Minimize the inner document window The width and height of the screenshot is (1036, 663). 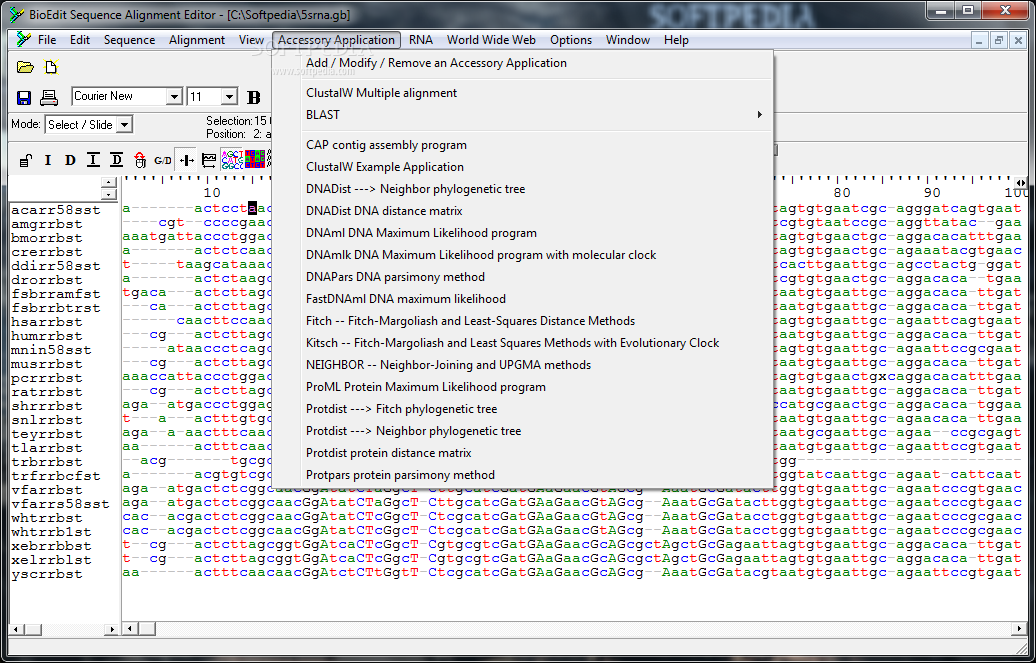[x=979, y=40]
